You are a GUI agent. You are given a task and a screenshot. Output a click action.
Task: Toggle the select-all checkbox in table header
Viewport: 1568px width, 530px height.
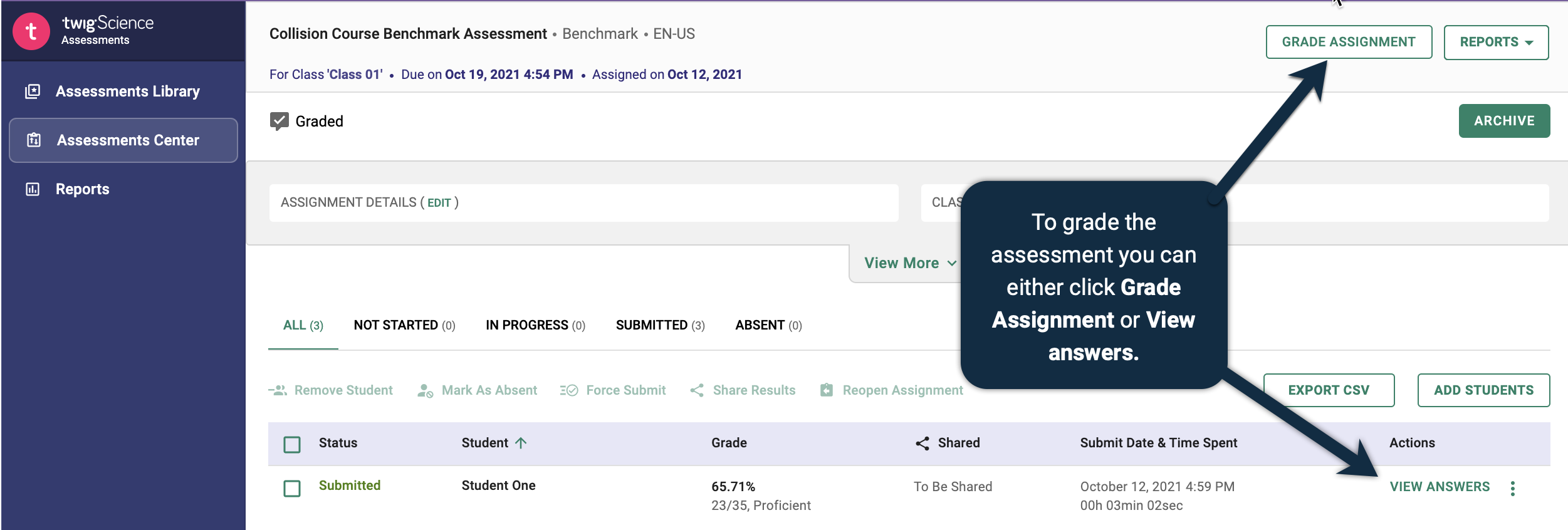point(292,444)
